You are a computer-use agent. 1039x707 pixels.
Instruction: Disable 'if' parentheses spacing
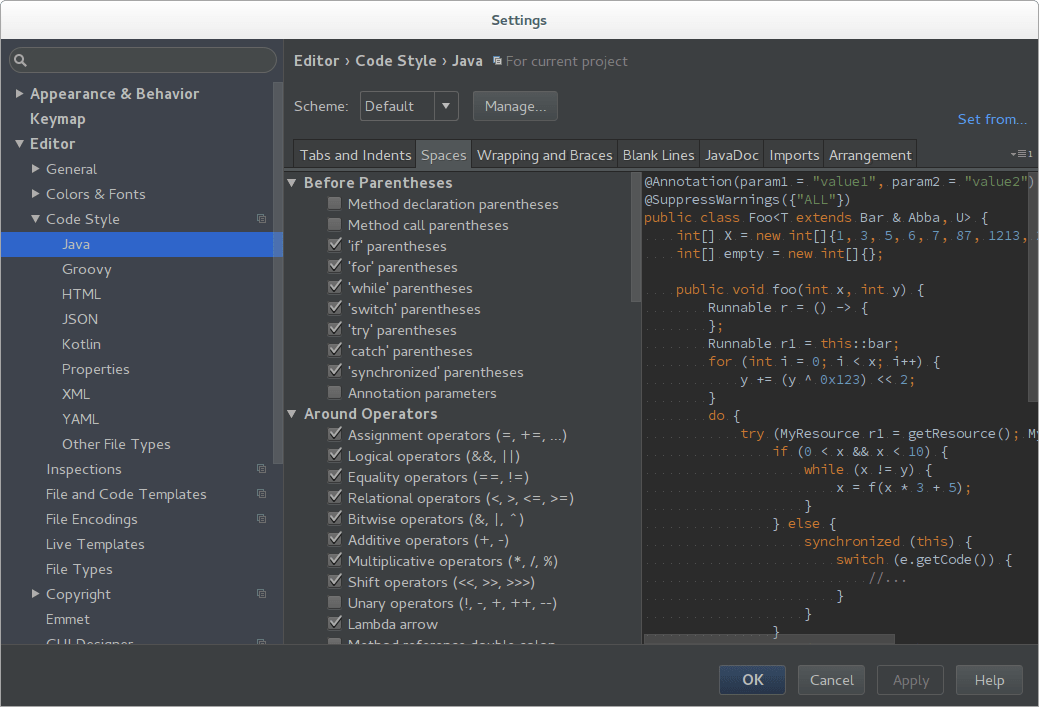(x=334, y=246)
